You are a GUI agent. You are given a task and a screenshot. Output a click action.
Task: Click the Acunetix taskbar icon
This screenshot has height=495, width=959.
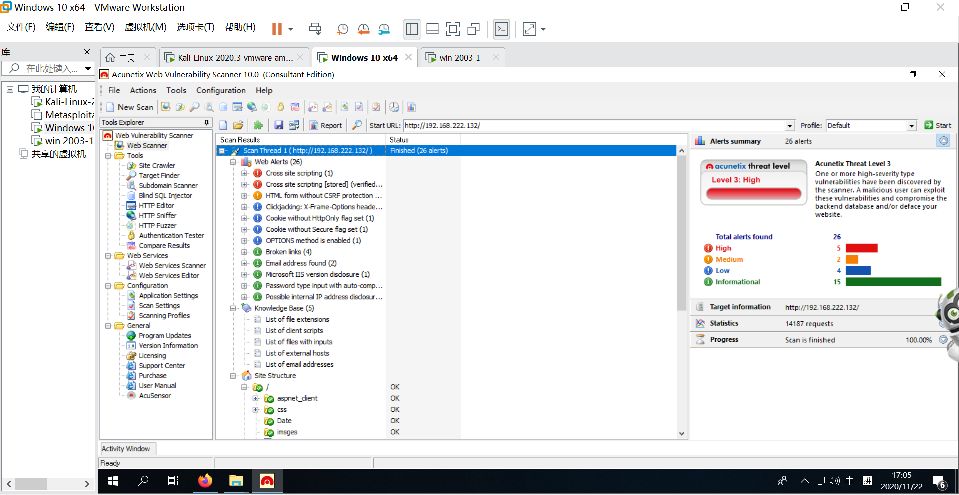(x=267, y=481)
